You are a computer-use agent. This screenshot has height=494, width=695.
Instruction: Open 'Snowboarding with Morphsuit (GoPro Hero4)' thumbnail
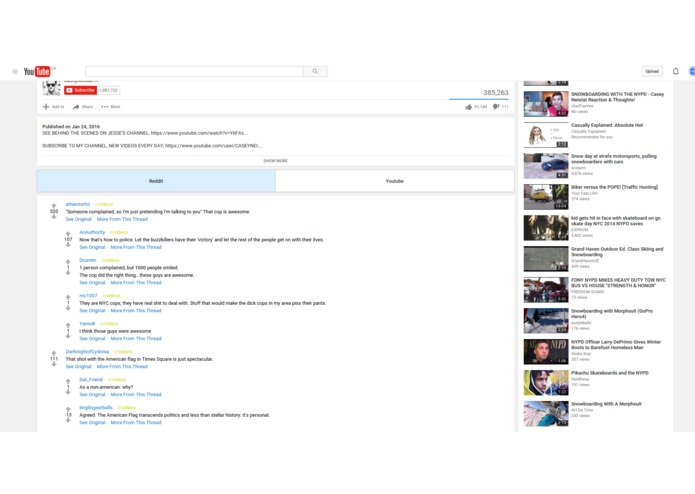[x=546, y=321]
